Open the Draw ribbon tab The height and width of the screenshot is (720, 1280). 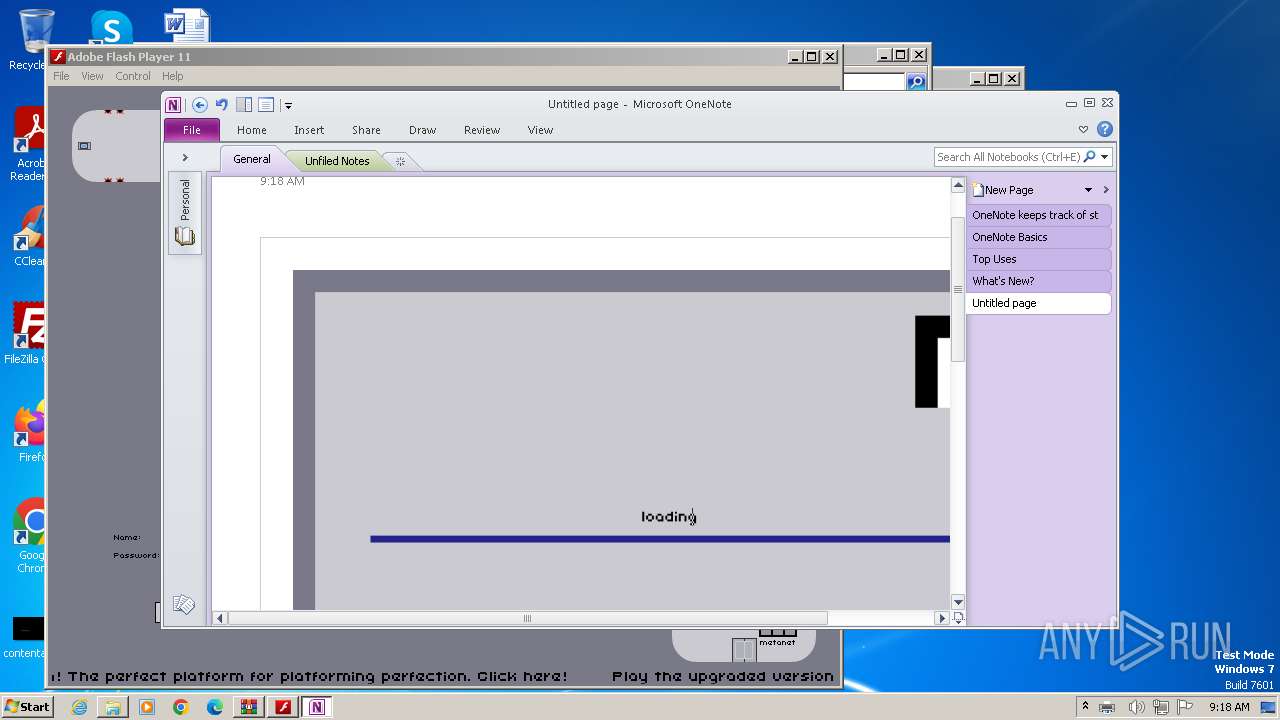point(423,130)
